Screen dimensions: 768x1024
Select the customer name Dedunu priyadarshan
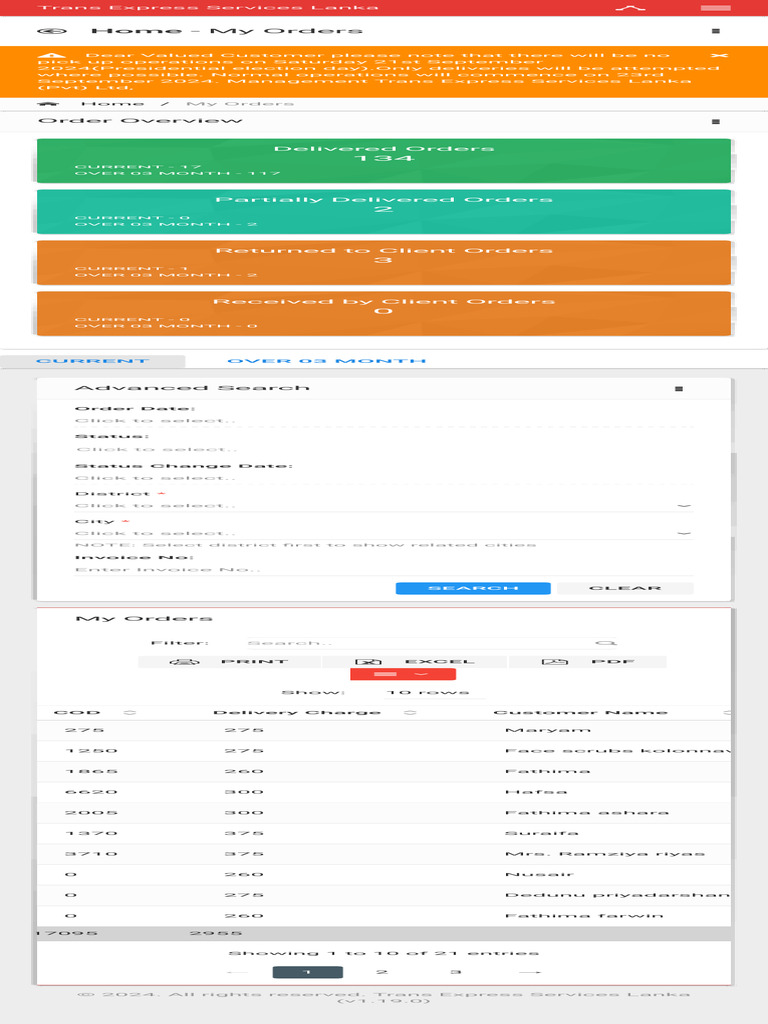click(x=617, y=895)
